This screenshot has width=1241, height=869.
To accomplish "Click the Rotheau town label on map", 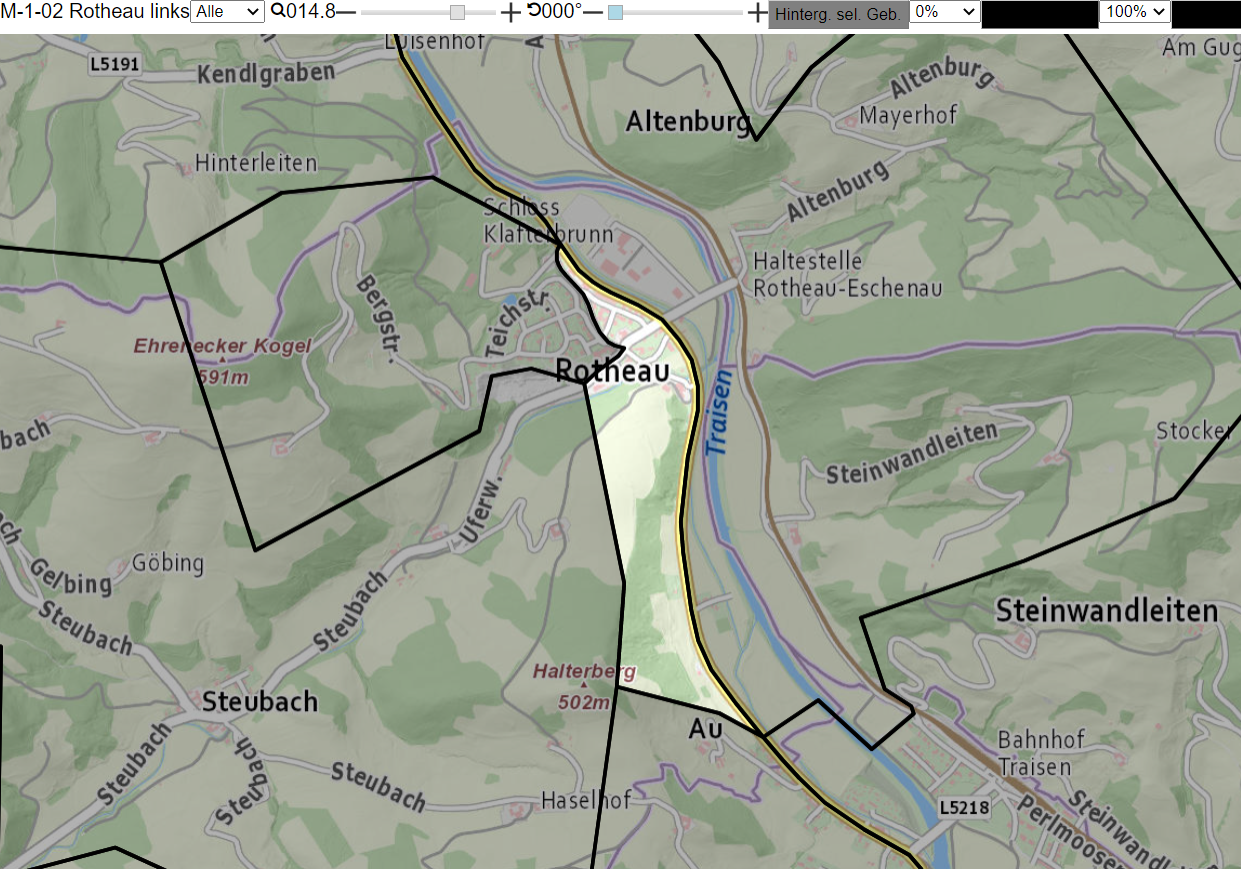I will 612,371.
